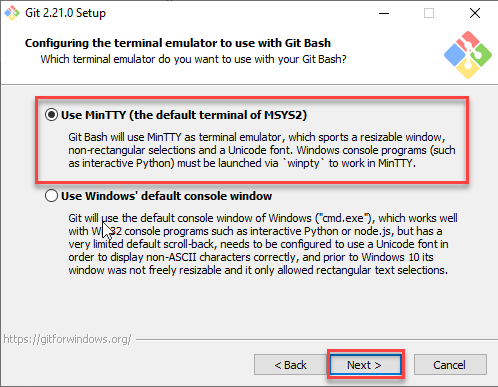Click the cmd.exe console description paragraph
The width and height of the screenshot is (498, 387).
[x=263, y=244]
